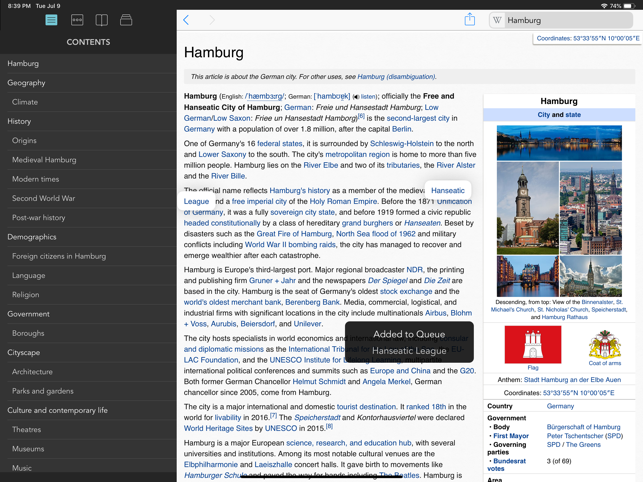Click the Hamburg search field
The height and width of the screenshot is (482, 643).
pos(561,20)
